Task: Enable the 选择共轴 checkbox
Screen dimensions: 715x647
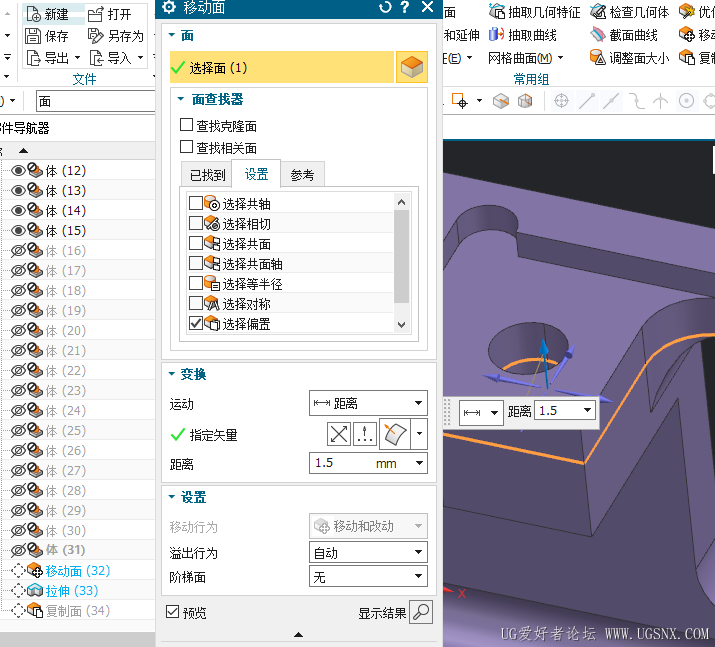Action: (196, 203)
